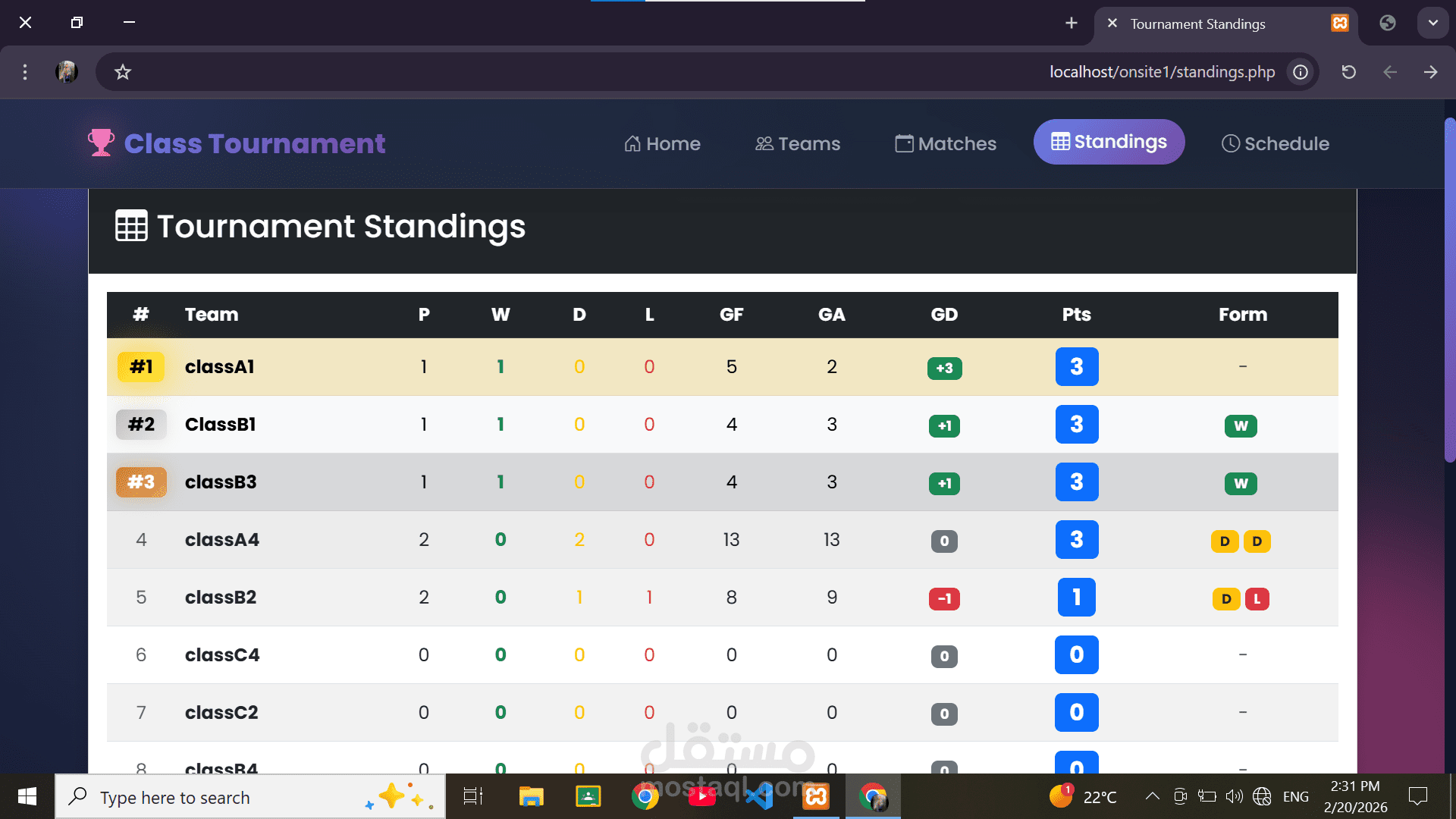Click table icon beside Tournament Standings heading
Image resolution: width=1456 pixels, height=819 pixels.
[x=131, y=226]
